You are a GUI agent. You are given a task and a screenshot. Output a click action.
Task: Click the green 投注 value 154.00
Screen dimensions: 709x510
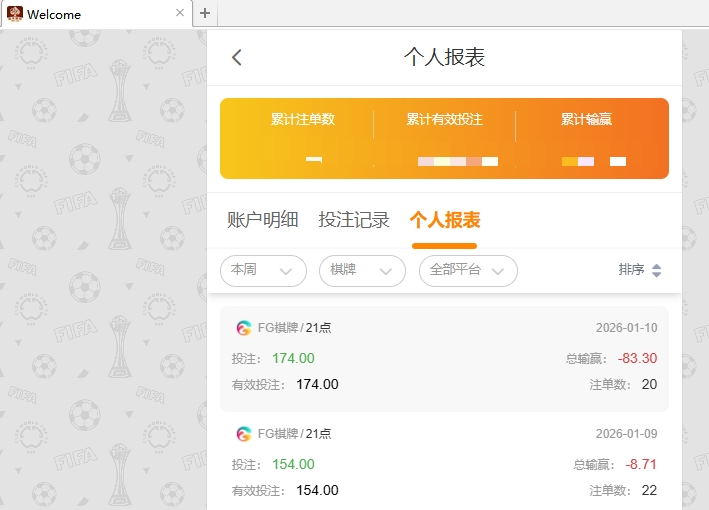coord(293,464)
